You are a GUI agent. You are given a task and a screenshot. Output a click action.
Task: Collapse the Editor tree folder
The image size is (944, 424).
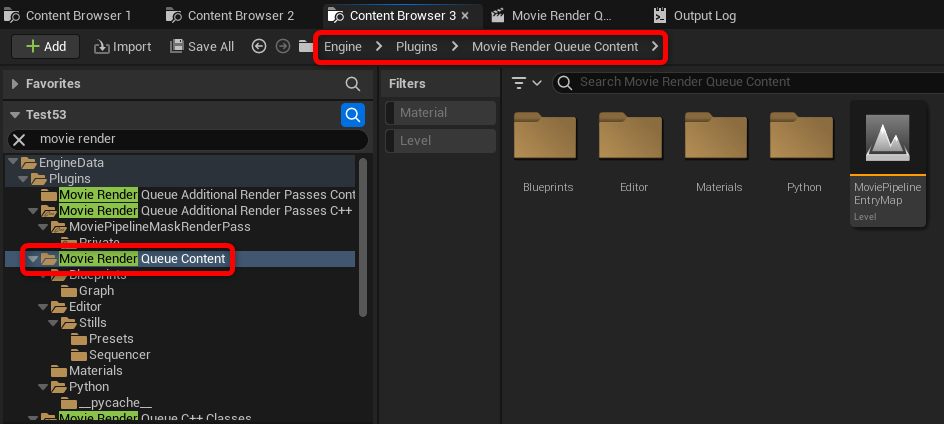click(44, 307)
